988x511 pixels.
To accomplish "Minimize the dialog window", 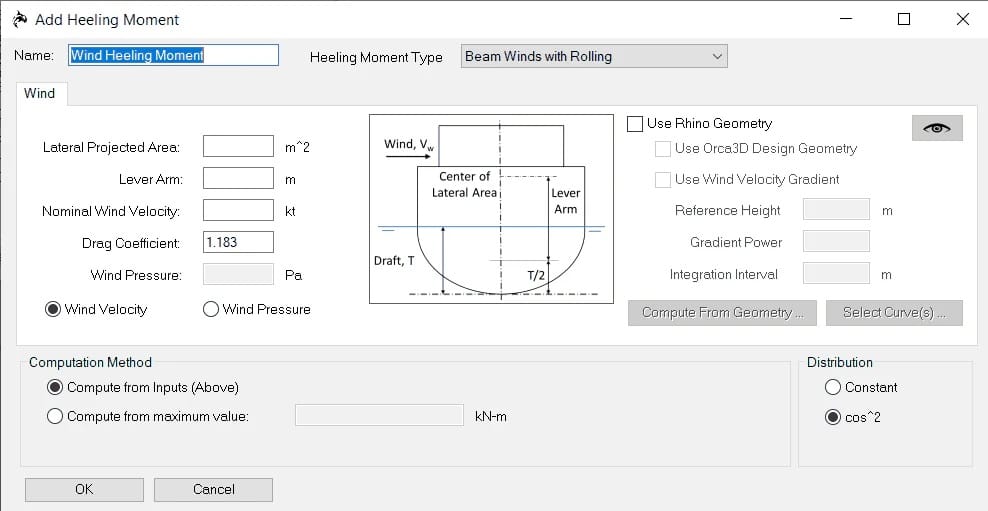I will tap(846, 19).
